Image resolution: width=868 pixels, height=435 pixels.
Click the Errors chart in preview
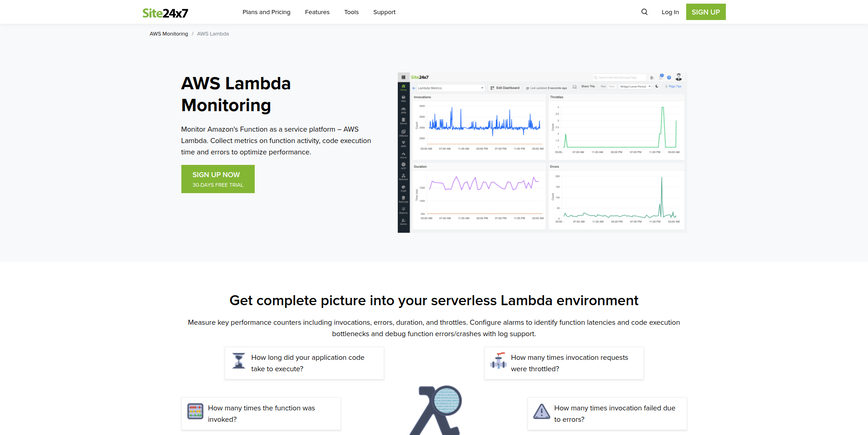pos(617,196)
